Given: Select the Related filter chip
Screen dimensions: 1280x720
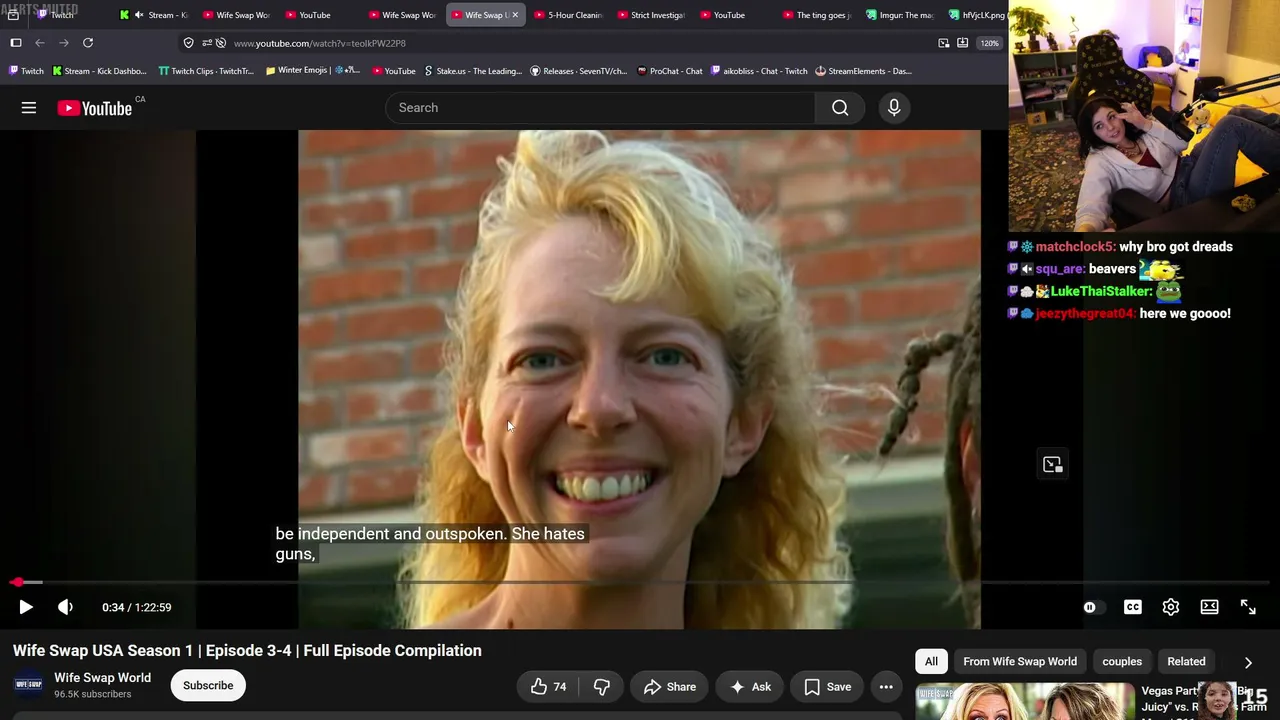Looking at the screenshot, I should [x=1186, y=661].
